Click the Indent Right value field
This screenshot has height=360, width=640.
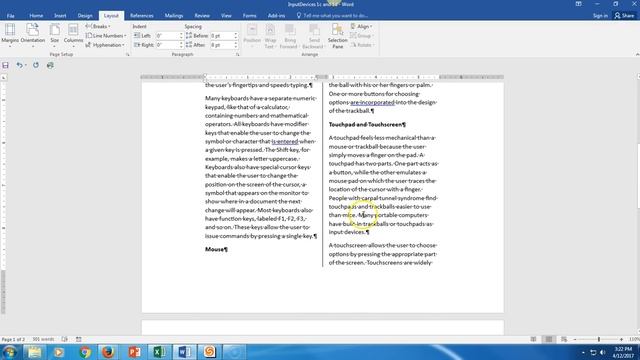(167, 45)
